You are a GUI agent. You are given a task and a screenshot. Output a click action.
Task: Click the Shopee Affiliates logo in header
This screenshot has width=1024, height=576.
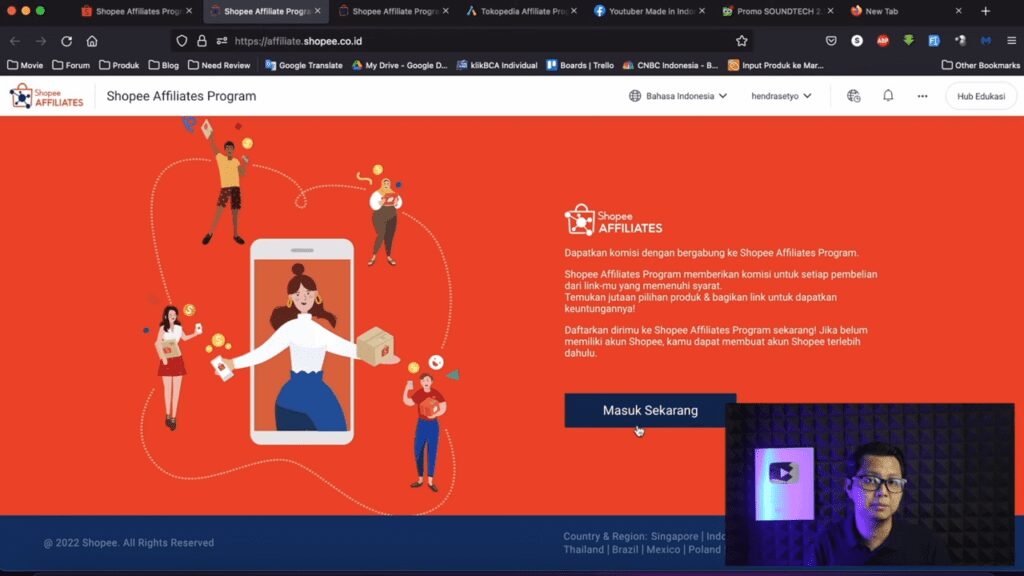(47, 96)
